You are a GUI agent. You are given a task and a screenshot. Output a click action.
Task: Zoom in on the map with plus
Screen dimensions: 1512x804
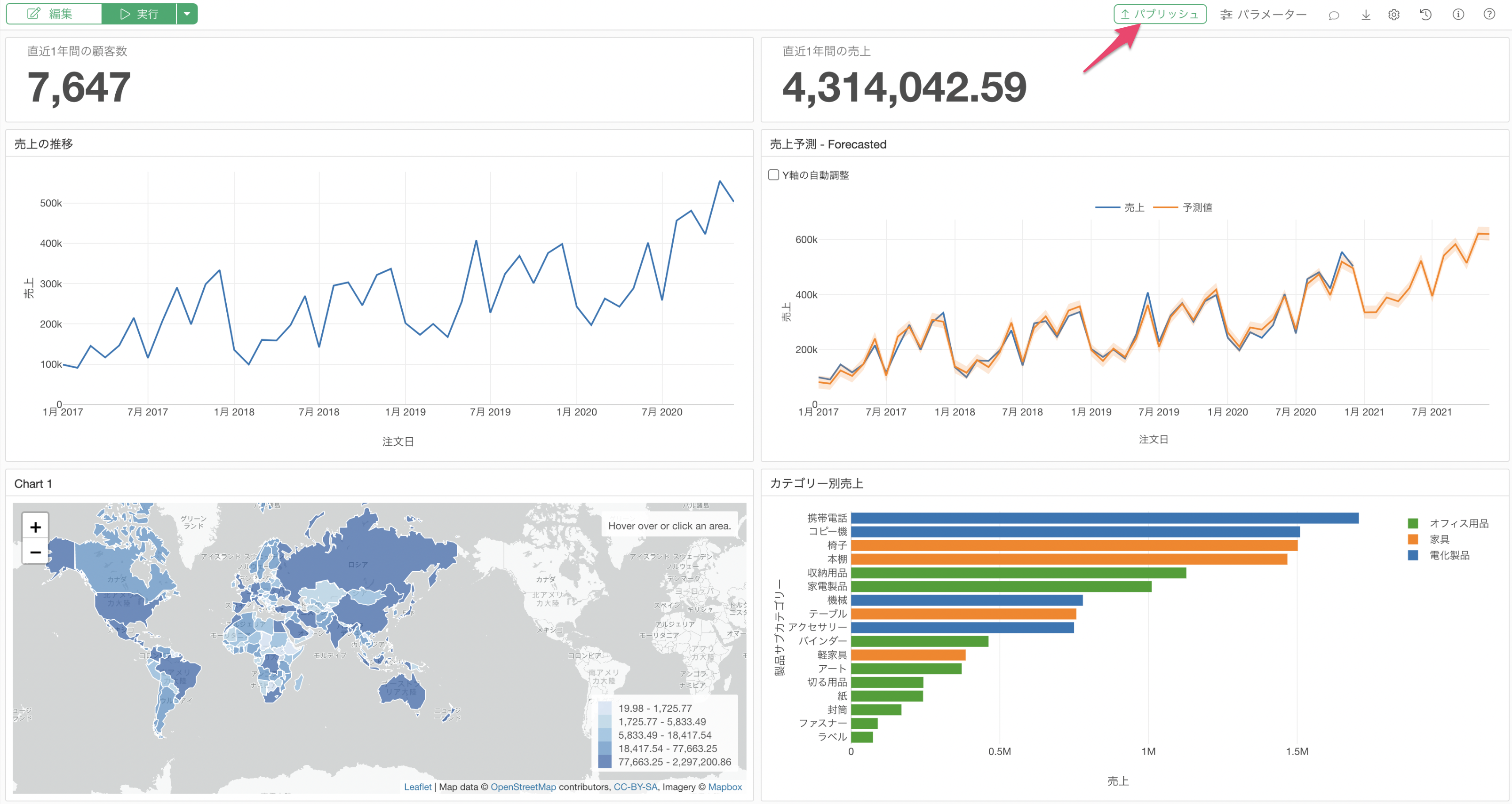(35, 527)
